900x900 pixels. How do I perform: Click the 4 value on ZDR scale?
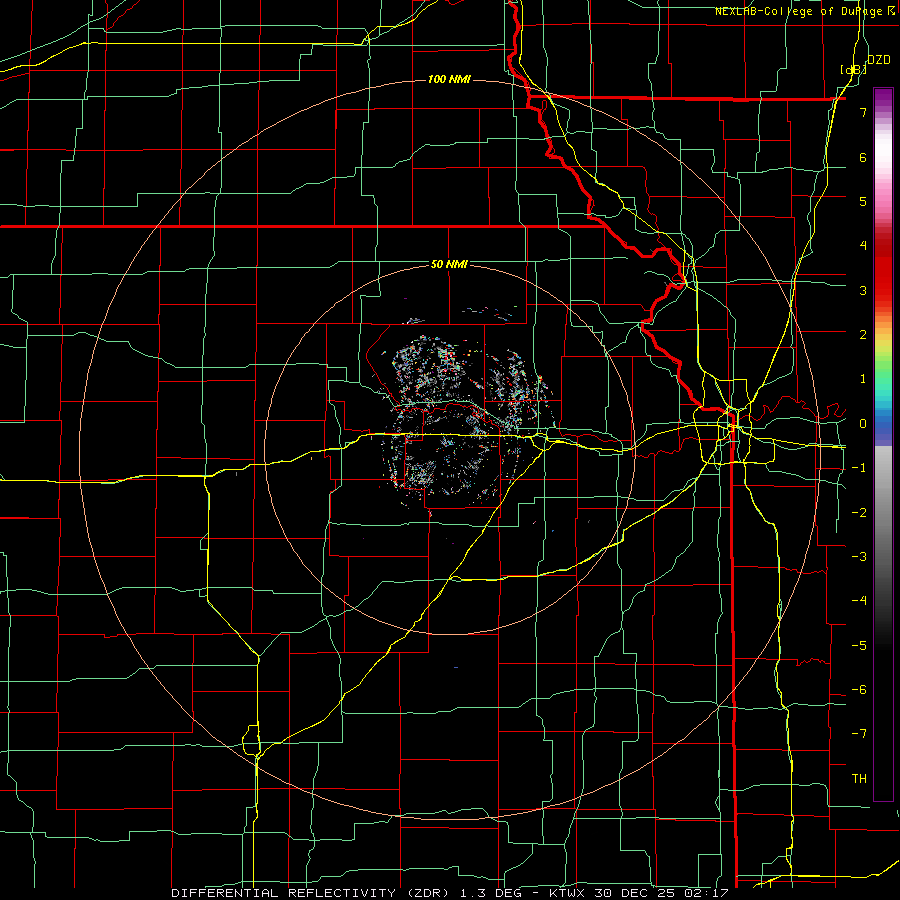[863, 246]
